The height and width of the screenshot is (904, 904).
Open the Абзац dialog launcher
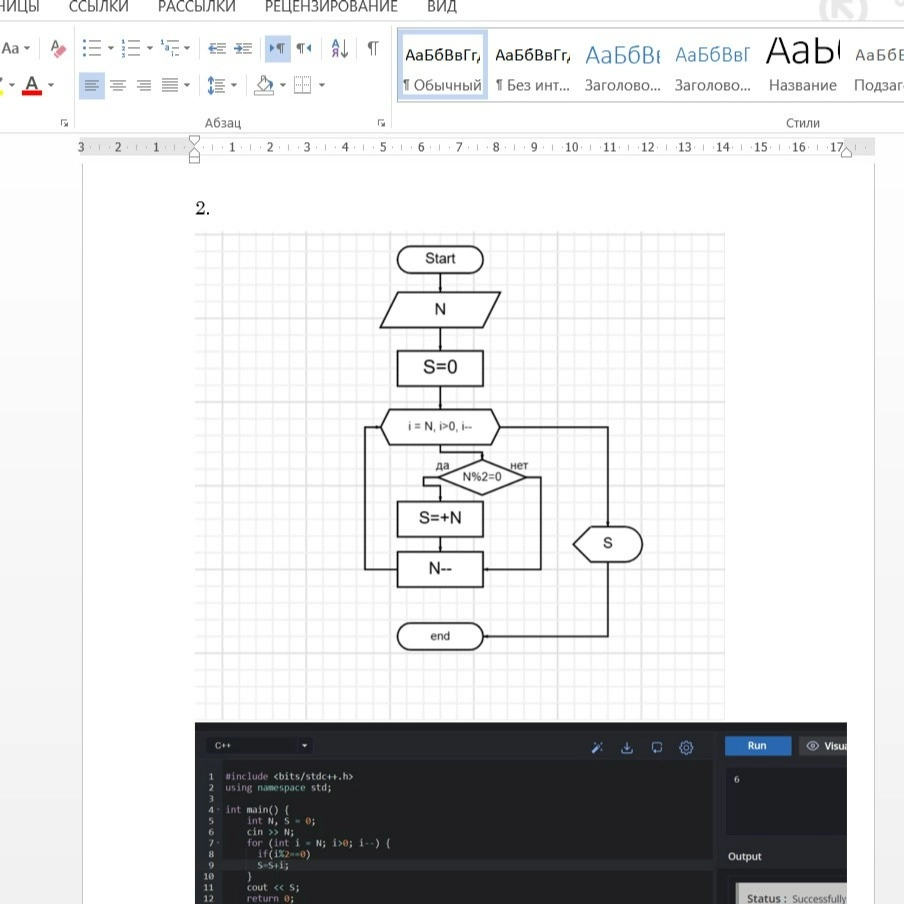click(381, 123)
